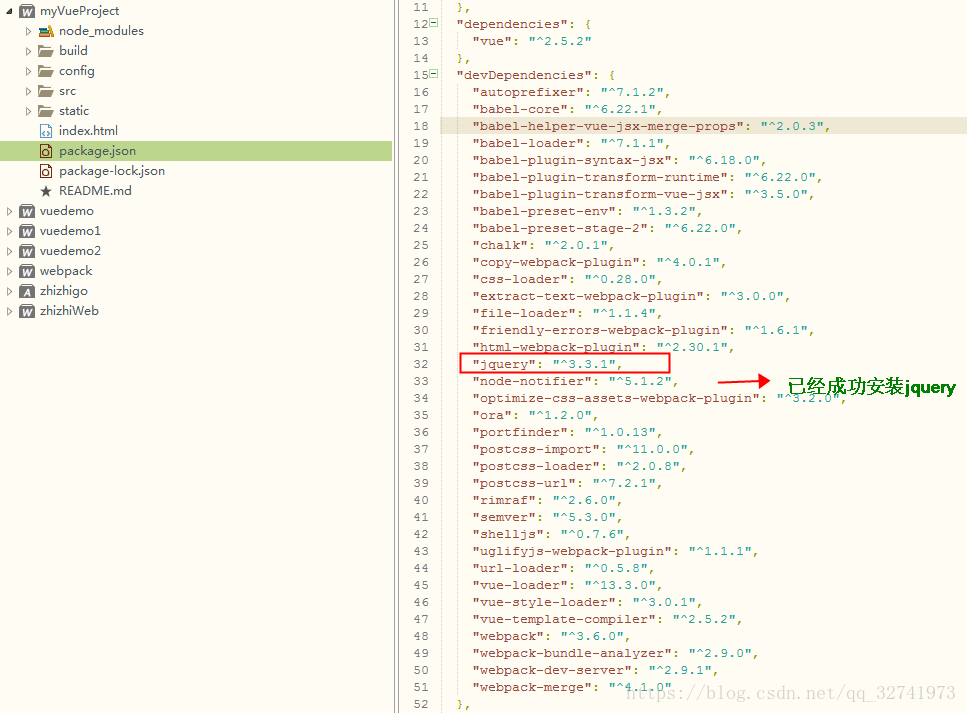Select the src folder name
The image size is (967, 713).
(x=67, y=91)
